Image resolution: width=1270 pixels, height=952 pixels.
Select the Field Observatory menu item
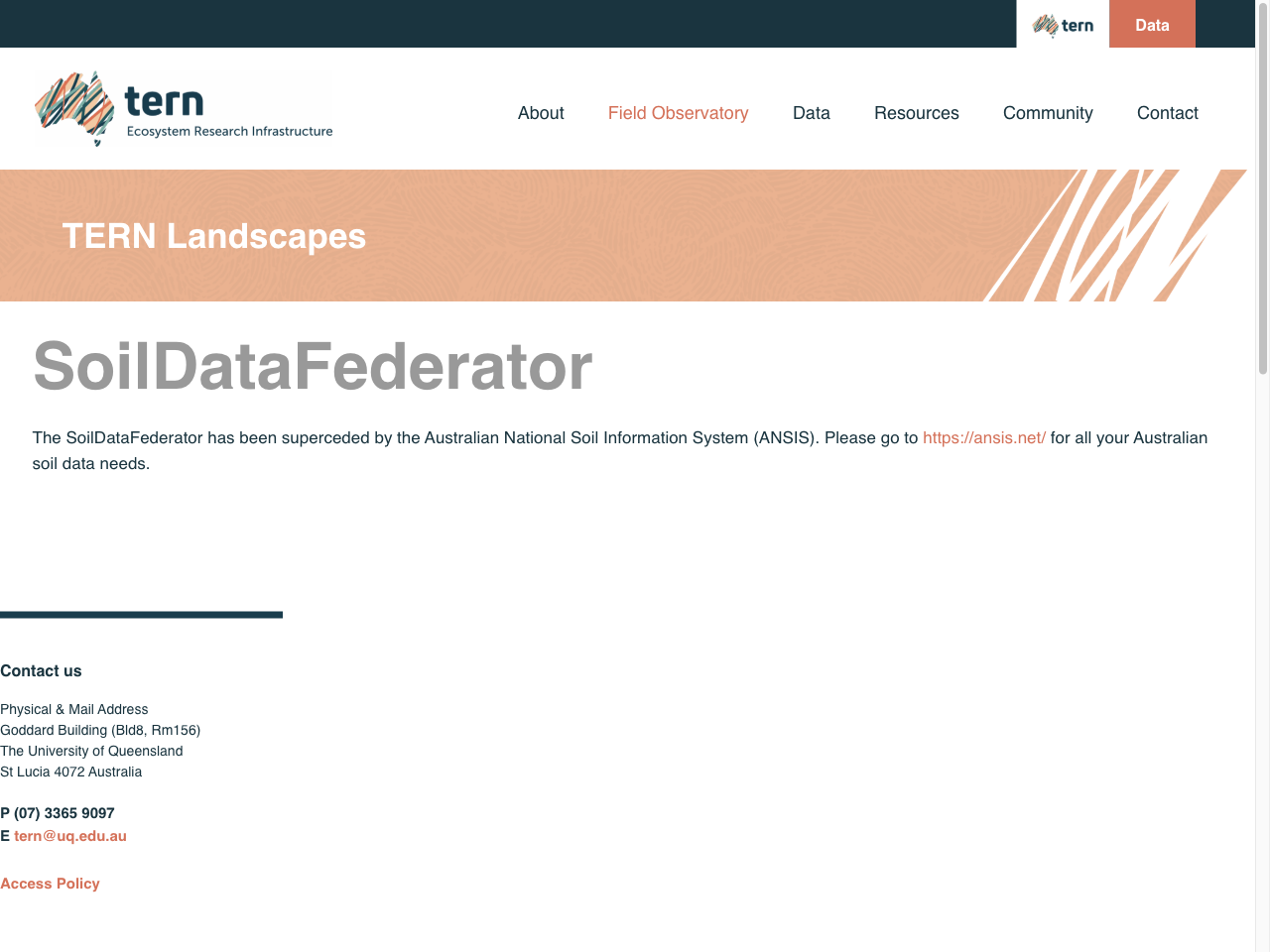[678, 113]
